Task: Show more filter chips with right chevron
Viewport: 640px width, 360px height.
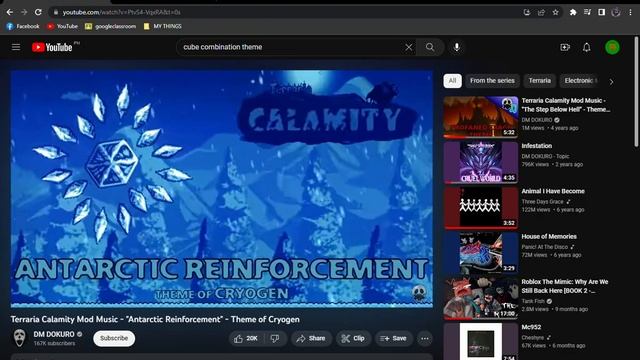Action: pos(611,82)
